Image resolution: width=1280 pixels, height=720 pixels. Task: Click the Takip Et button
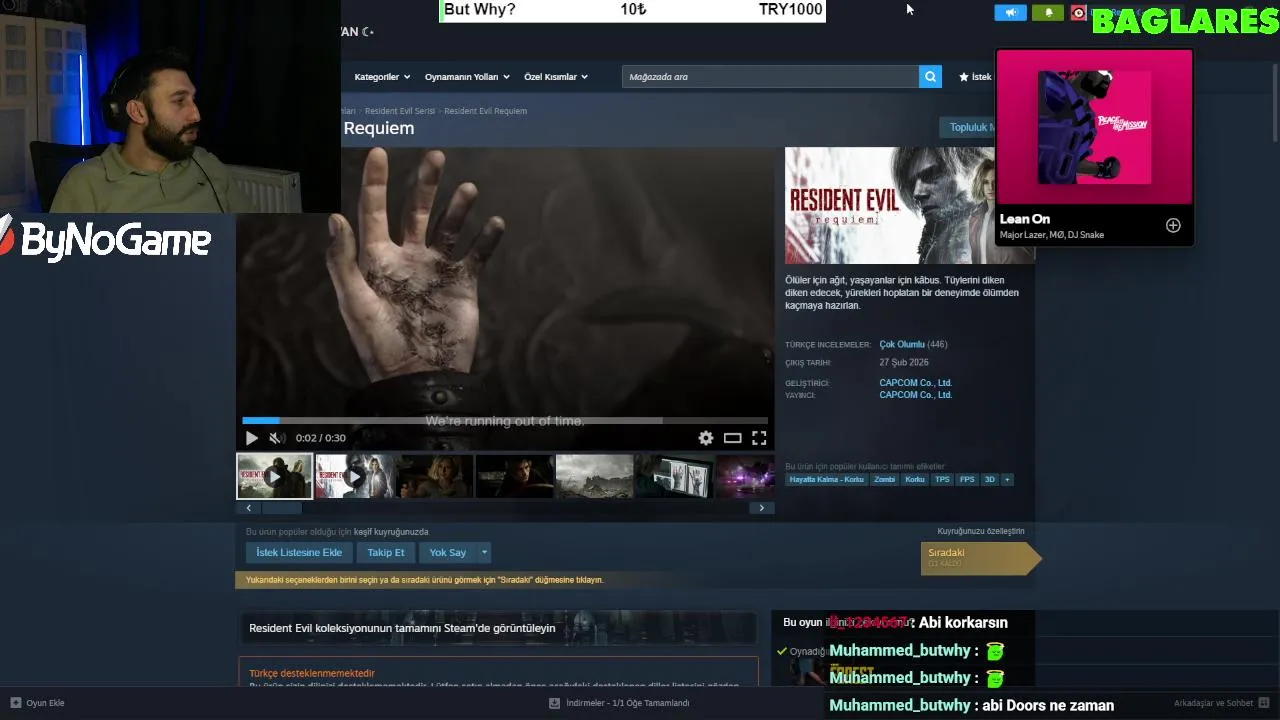pyautogui.click(x=386, y=552)
